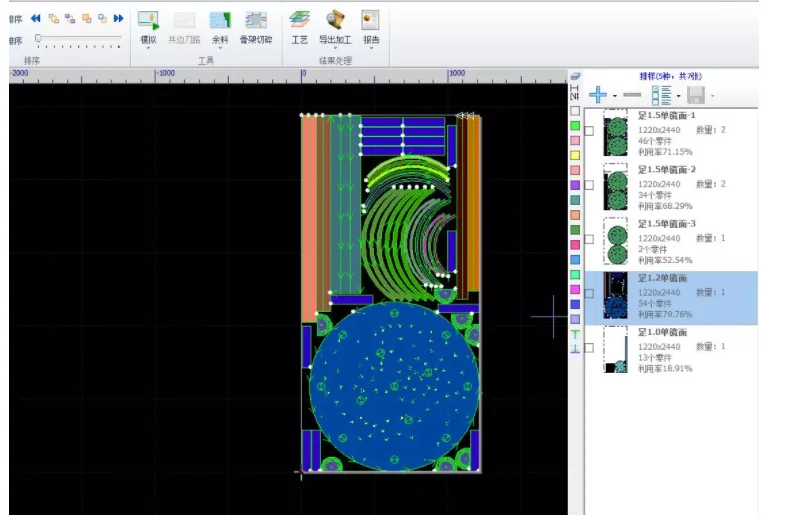Jump to first nest with double-left arrow
The height and width of the screenshot is (520, 807).
pyautogui.click(x=36, y=18)
